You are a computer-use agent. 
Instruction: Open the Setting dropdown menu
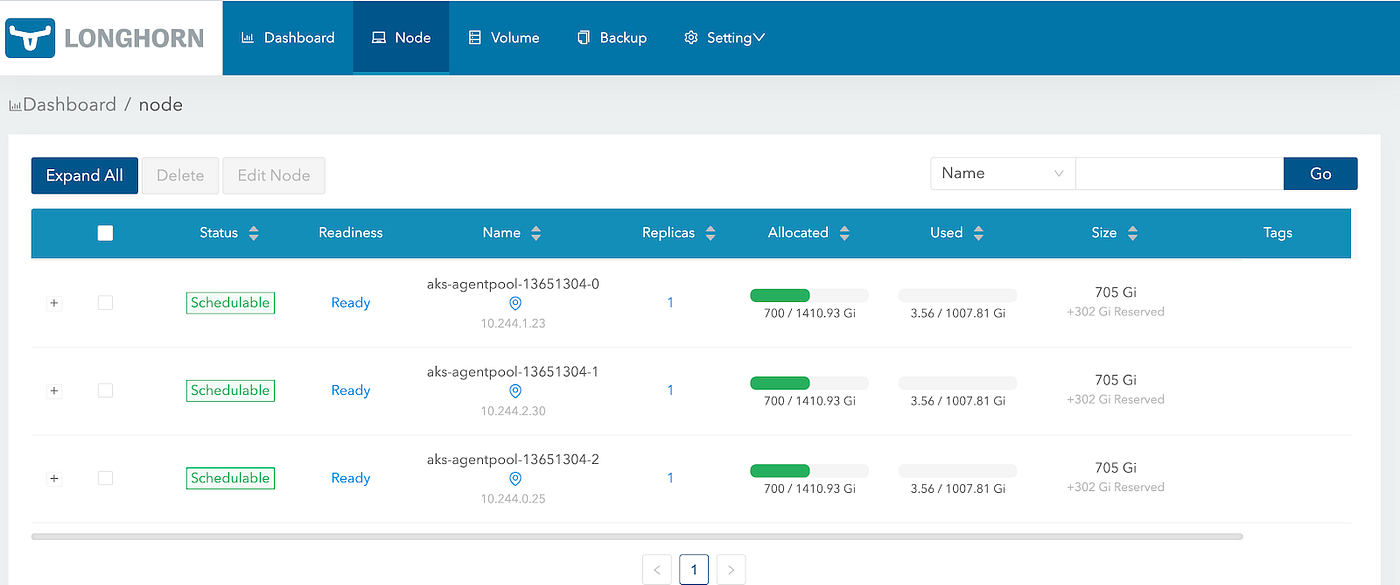(x=724, y=38)
